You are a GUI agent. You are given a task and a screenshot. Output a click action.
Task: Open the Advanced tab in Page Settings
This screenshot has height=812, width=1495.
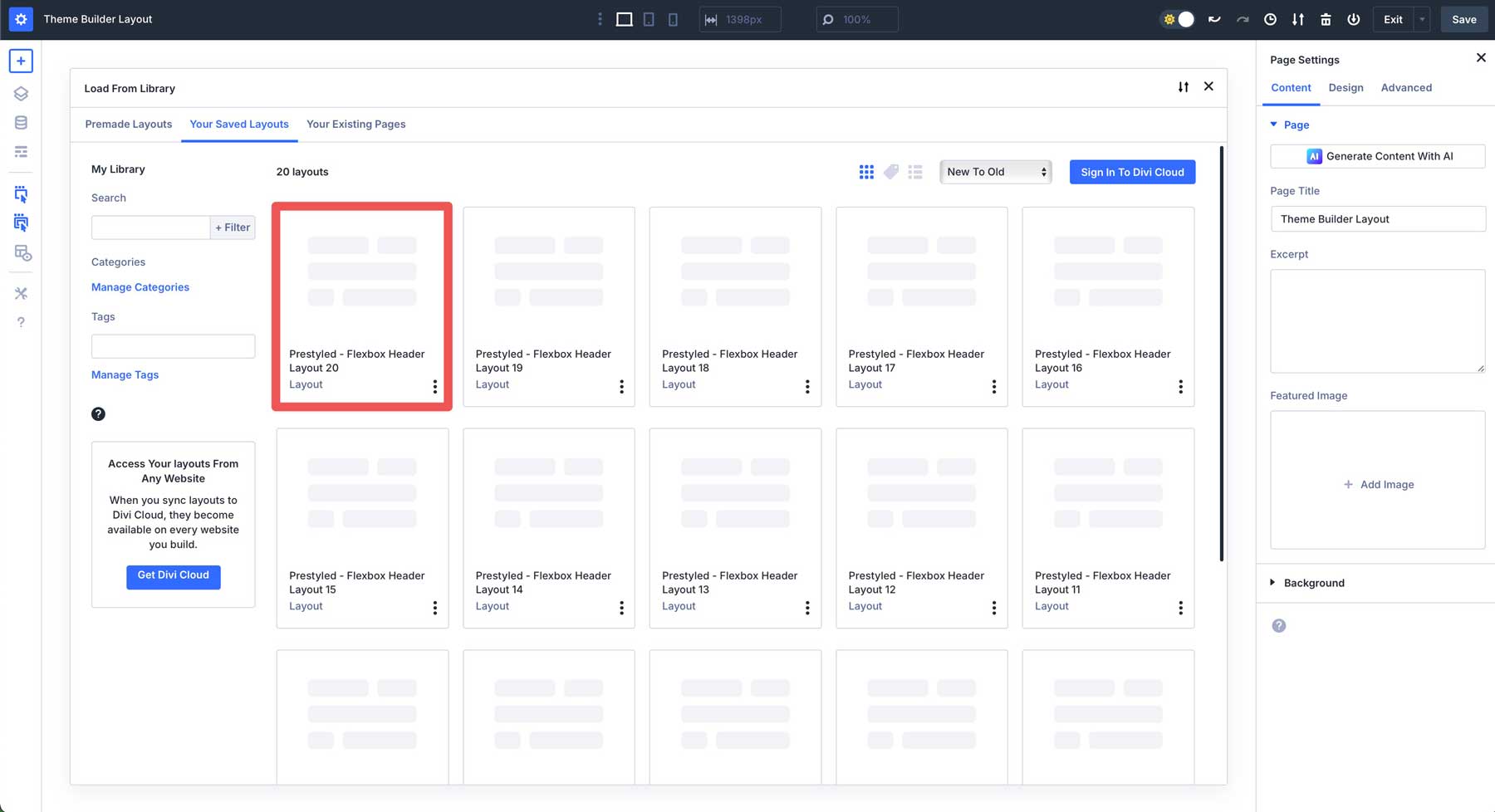[x=1405, y=87]
